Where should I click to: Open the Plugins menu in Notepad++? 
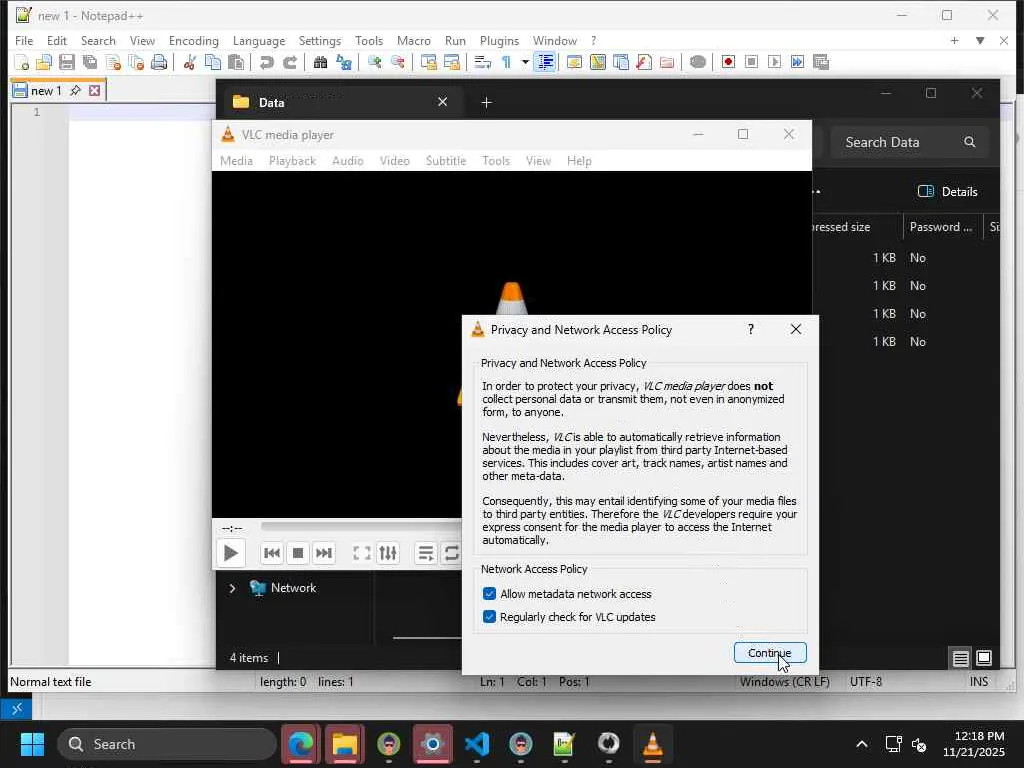[x=500, y=40]
